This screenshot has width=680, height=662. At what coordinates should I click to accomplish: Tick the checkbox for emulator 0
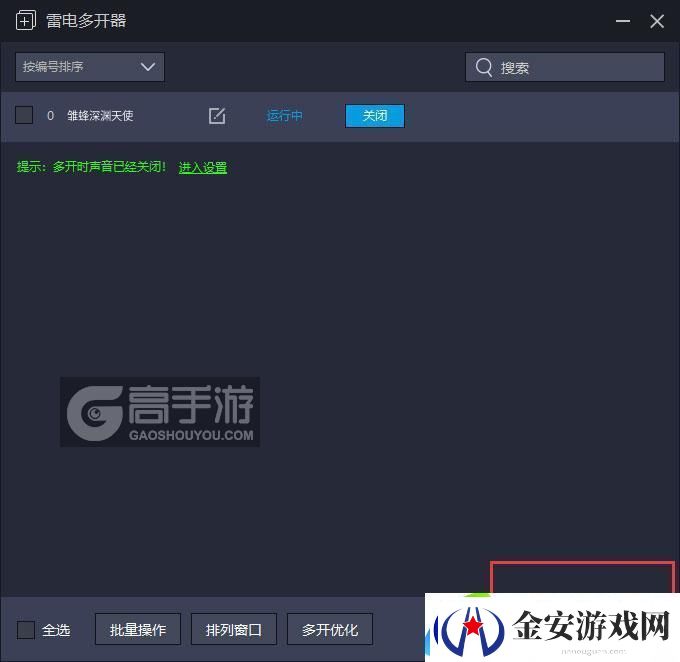(24, 115)
